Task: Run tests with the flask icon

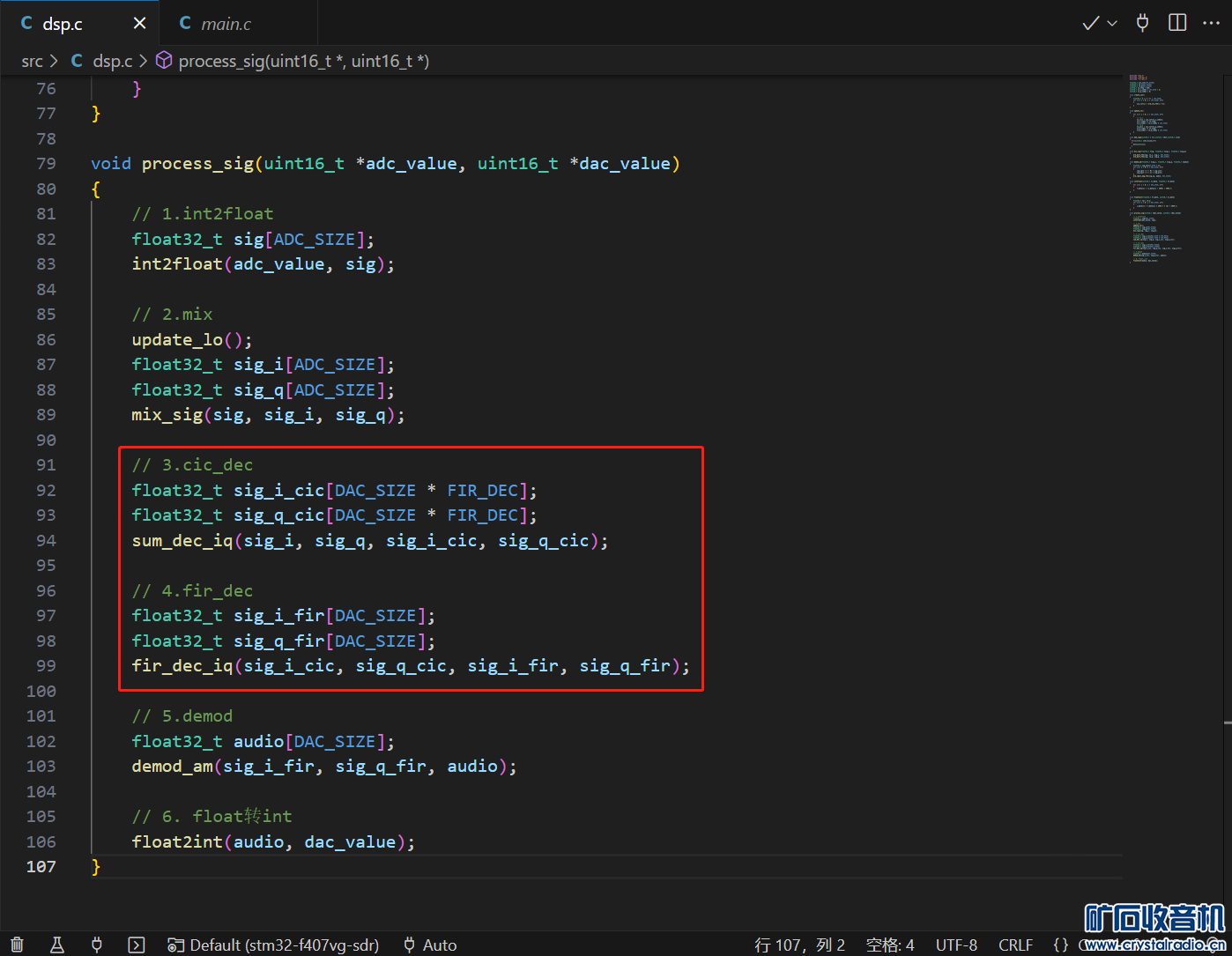Action: pos(57,945)
